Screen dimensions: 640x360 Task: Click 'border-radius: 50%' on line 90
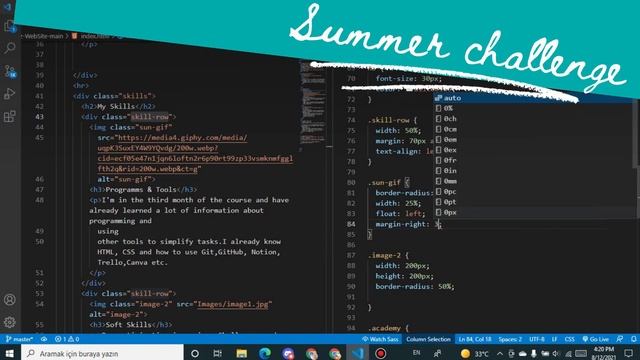pos(415,287)
